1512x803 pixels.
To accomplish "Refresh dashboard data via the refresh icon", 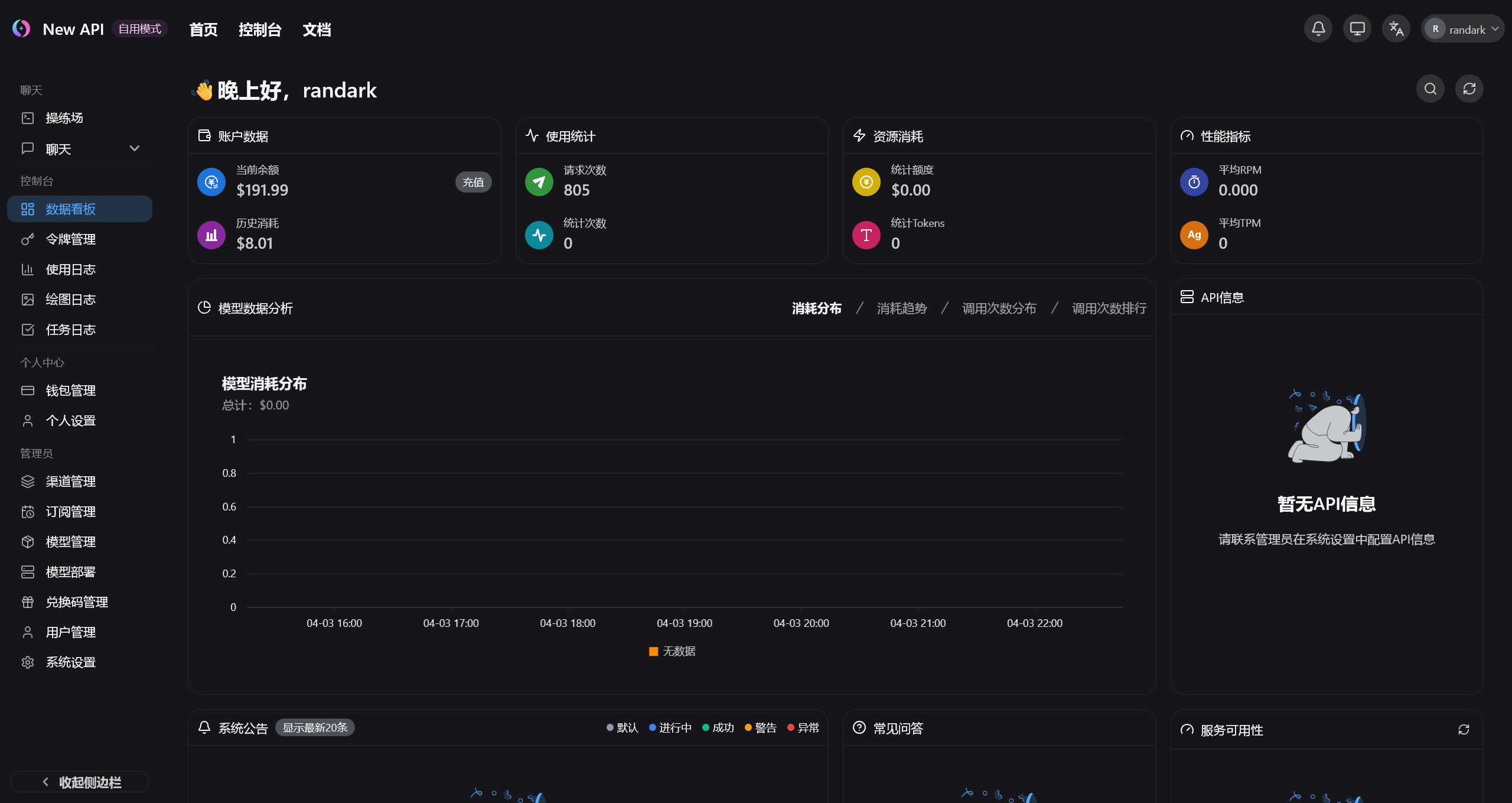I will [1469, 89].
